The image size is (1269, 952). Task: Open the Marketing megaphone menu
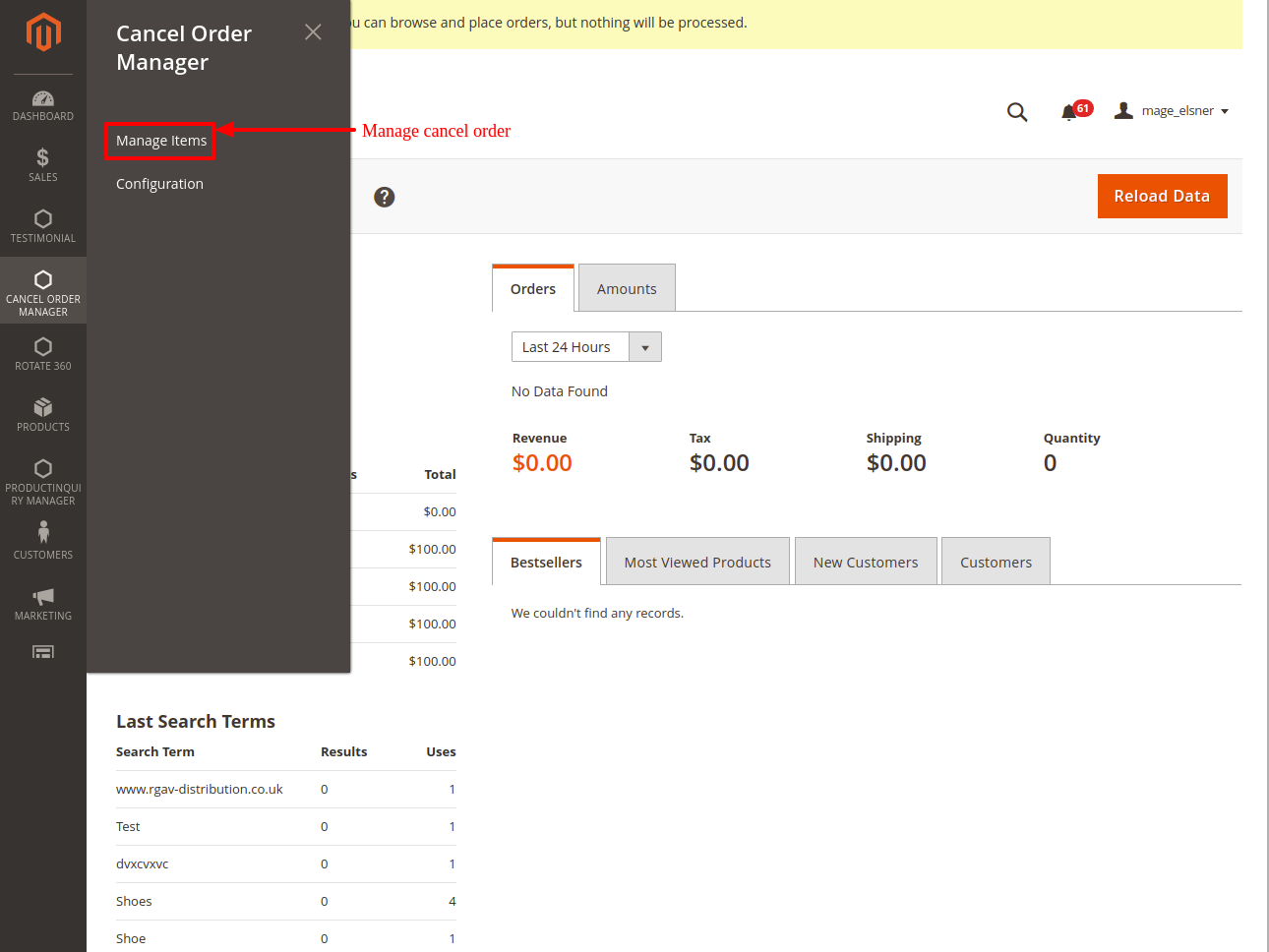pyautogui.click(x=43, y=603)
